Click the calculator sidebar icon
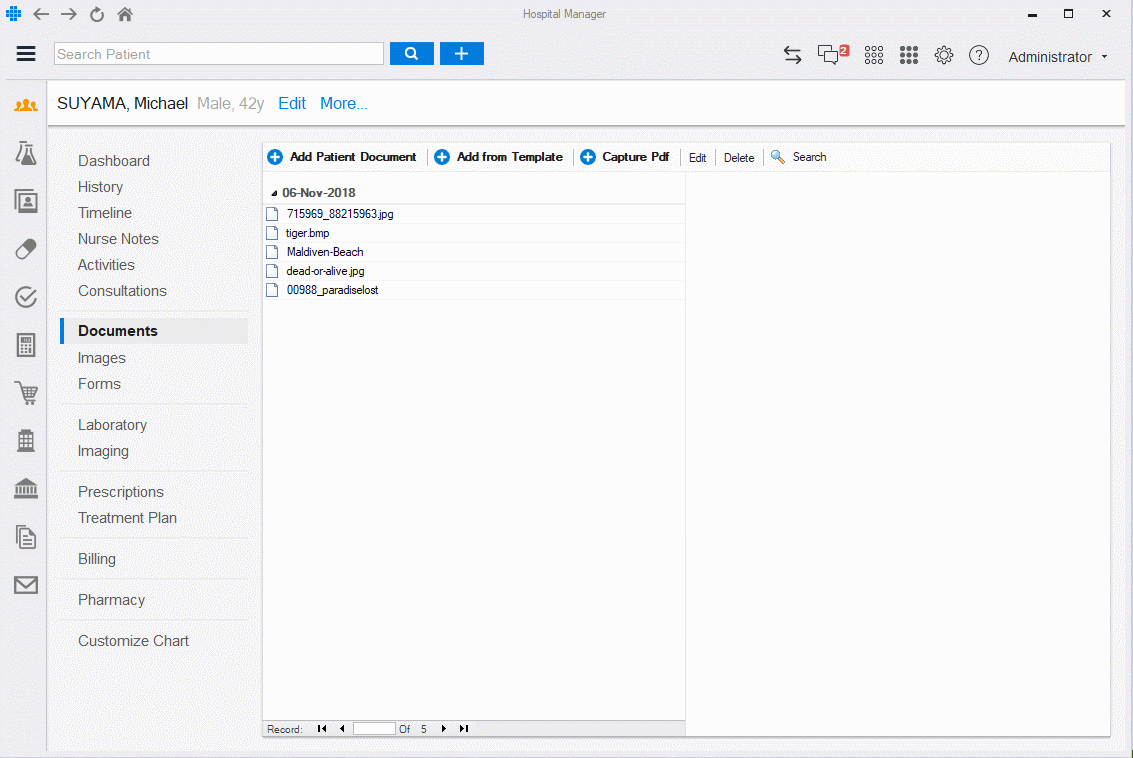 (x=26, y=345)
